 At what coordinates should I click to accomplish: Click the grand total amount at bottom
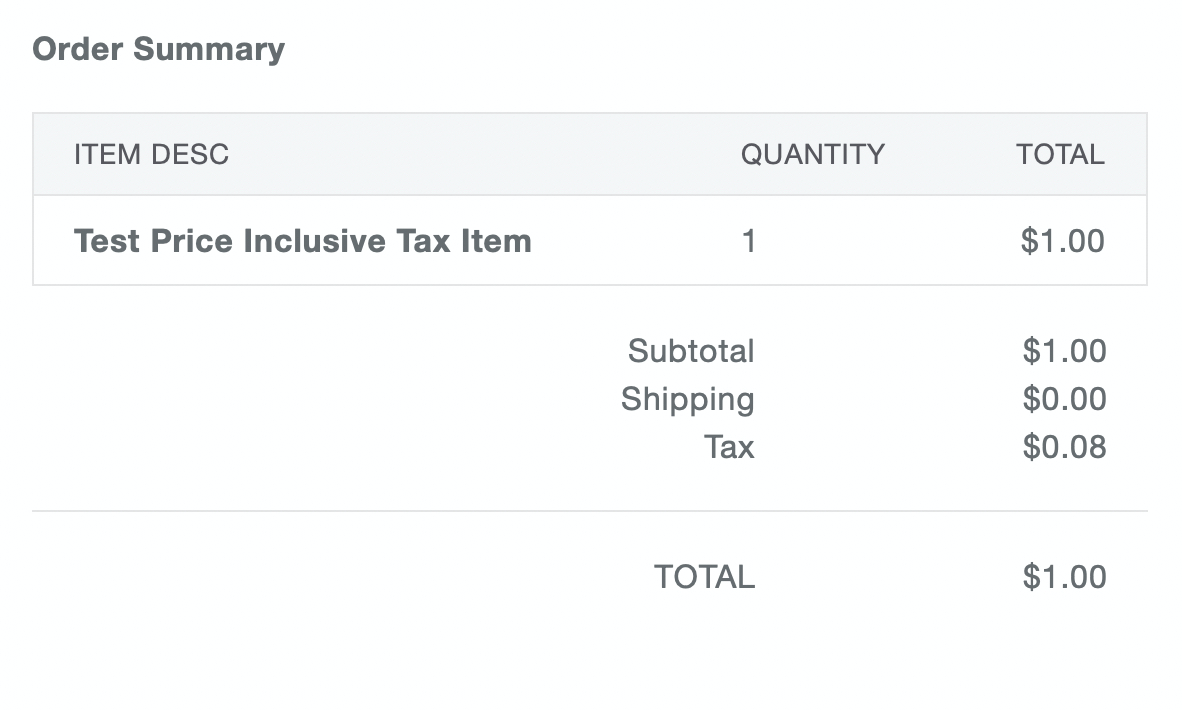(x=1064, y=577)
